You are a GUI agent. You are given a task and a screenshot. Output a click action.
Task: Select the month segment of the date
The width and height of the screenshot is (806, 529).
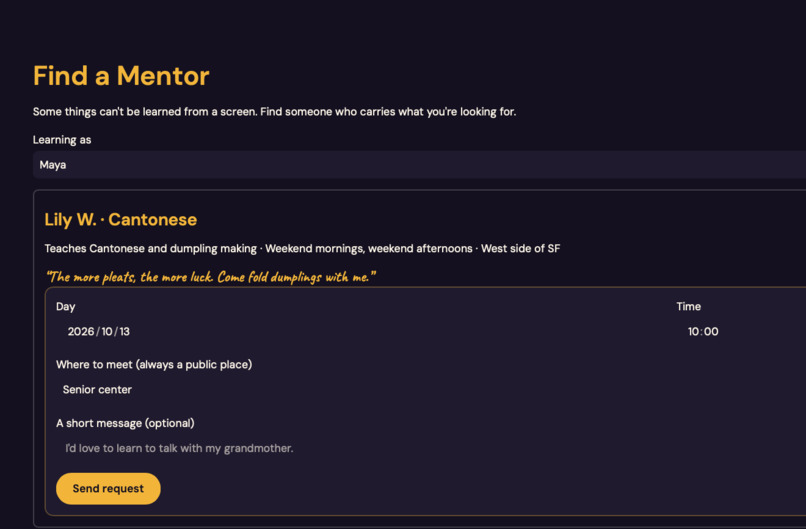[x=107, y=332]
